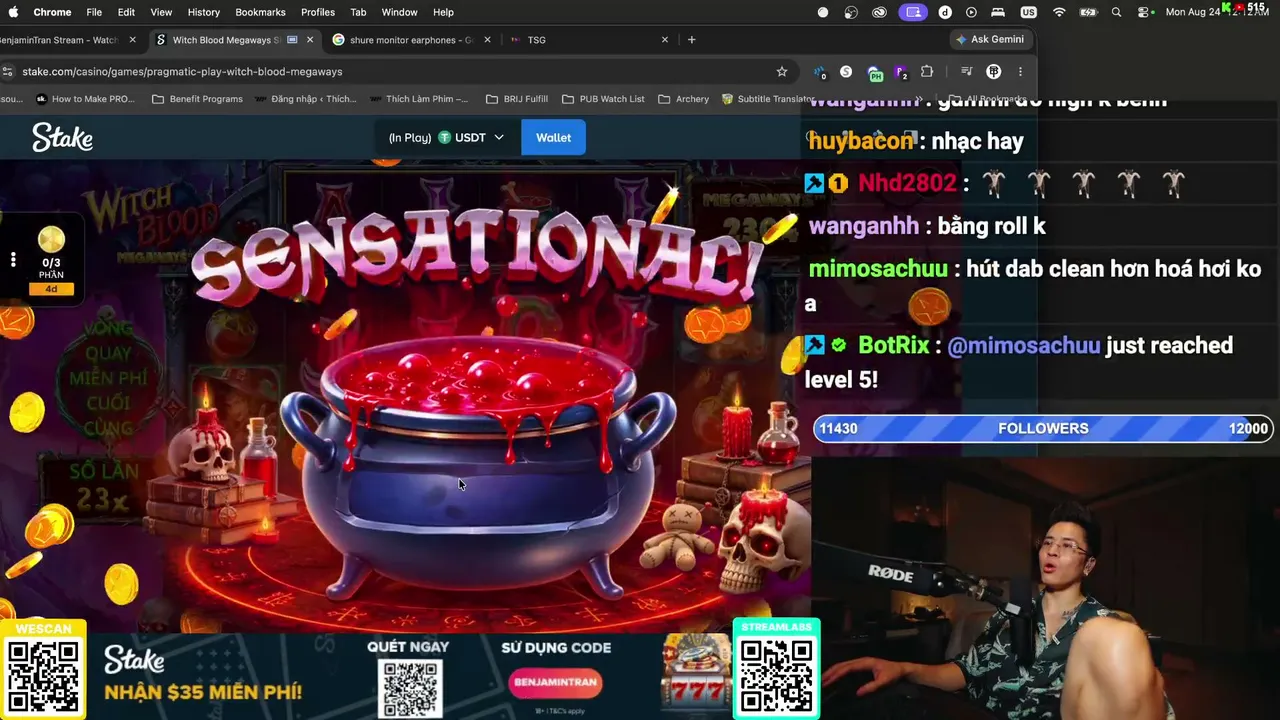Open the Tab menu
Viewport: 1280px width, 720px height.
(358, 12)
